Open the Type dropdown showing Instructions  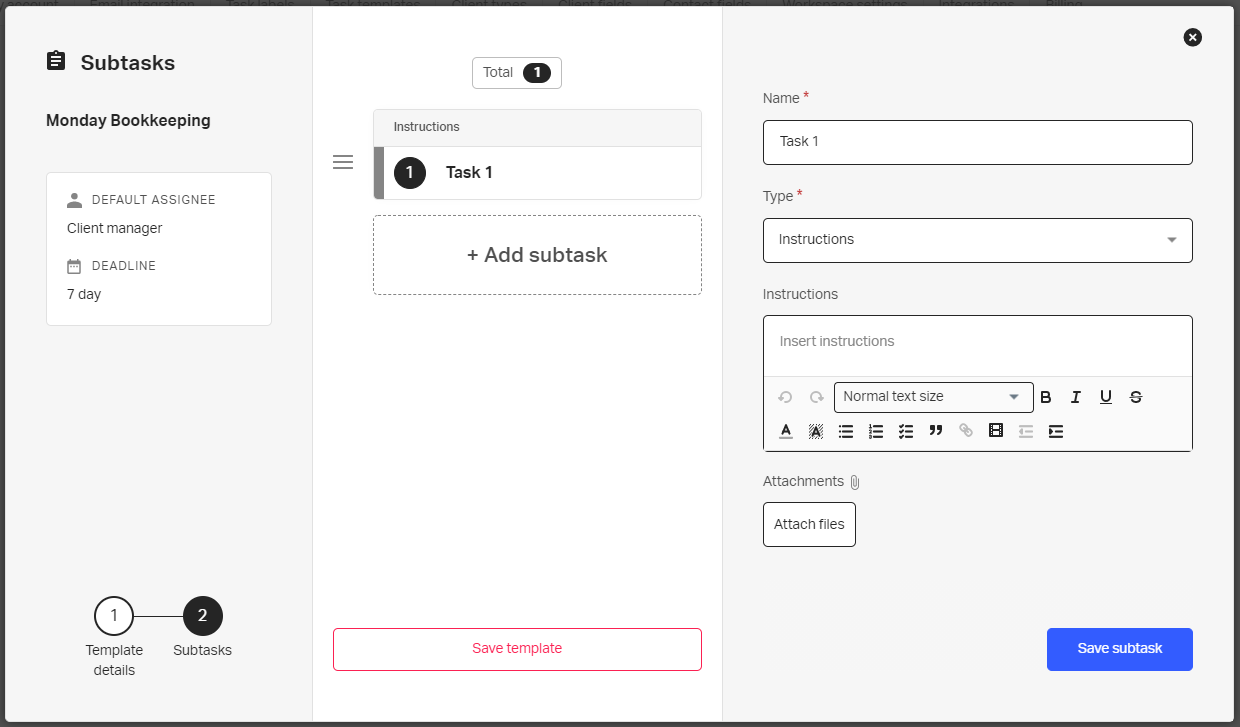tap(977, 240)
